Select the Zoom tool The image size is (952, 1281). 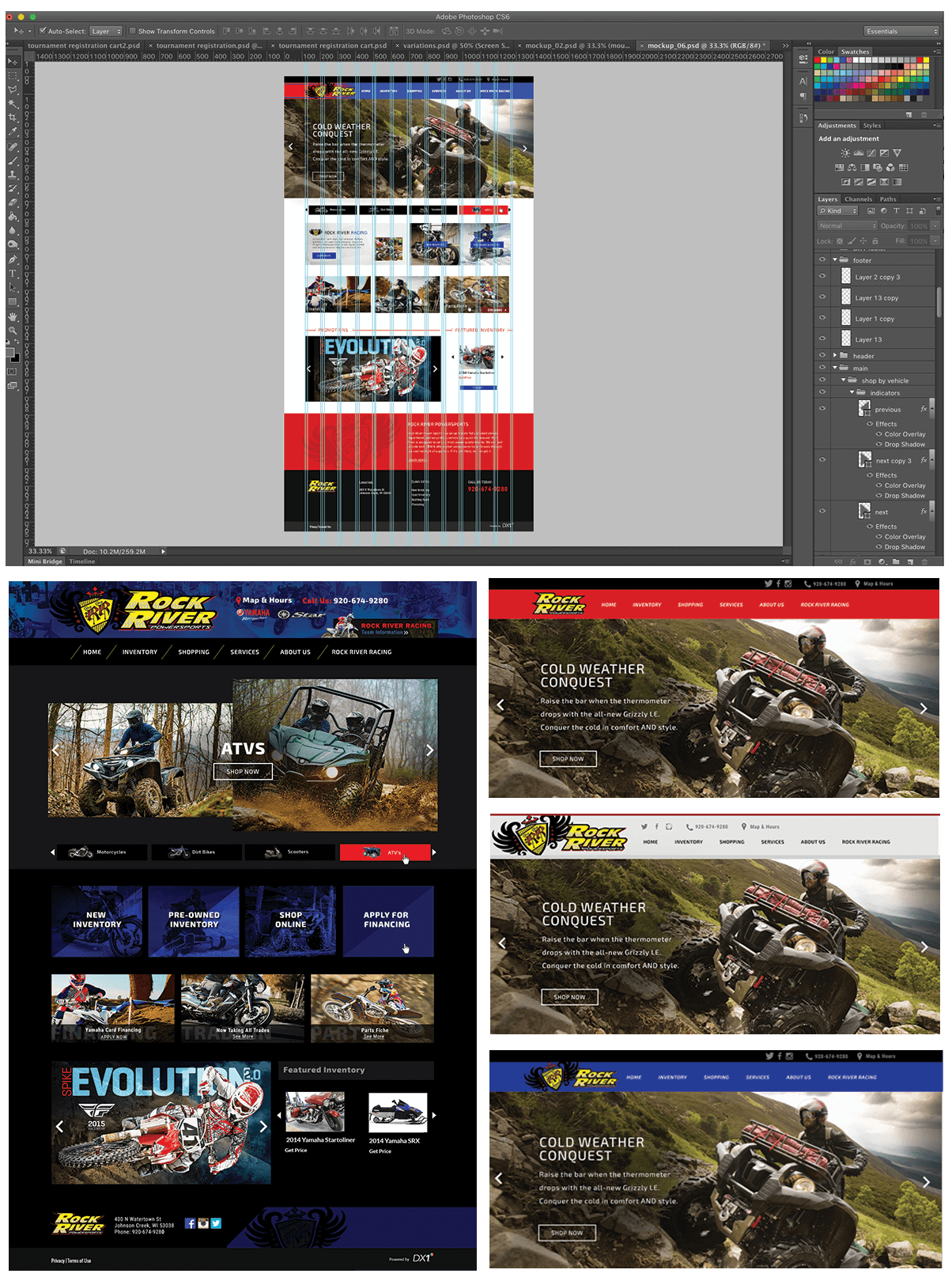(x=13, y=331)
